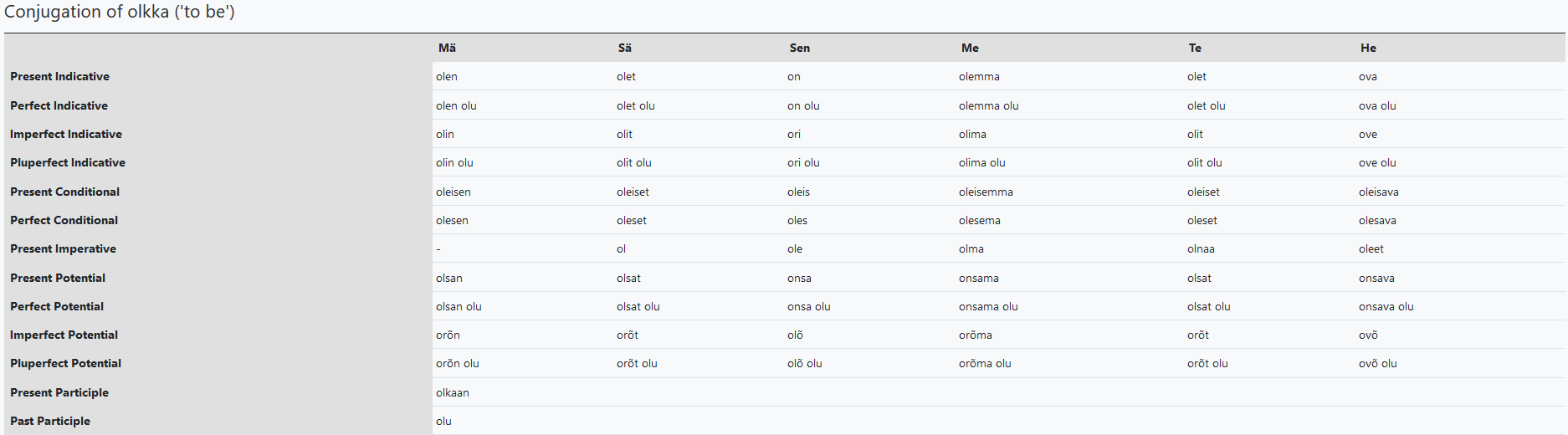Select the 'onsama olu' cell
The height and width of the screenshot is (435, 1568).
[988, 306]
